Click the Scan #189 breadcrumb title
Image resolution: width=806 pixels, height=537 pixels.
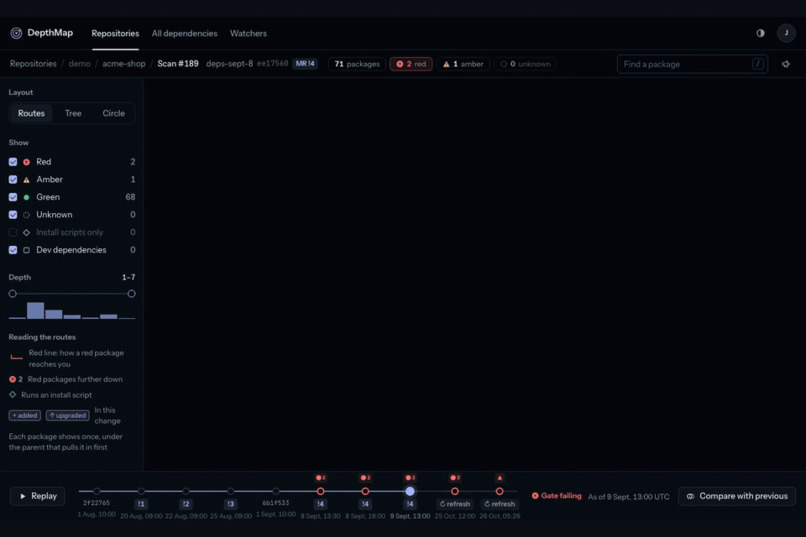178,64
